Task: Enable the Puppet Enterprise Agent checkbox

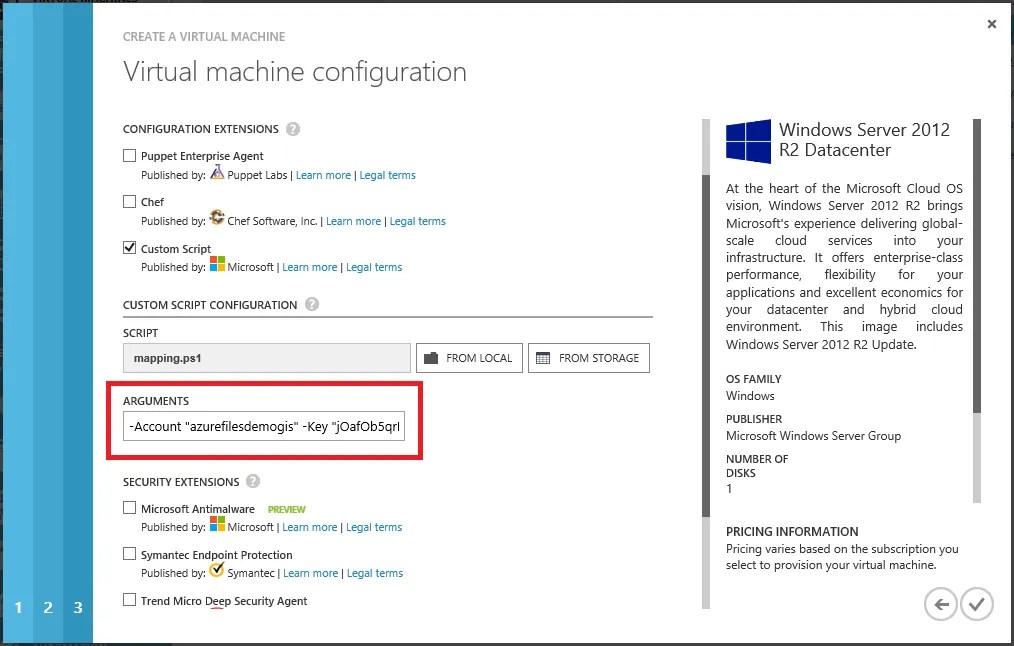Action: (x=129, y=155)
